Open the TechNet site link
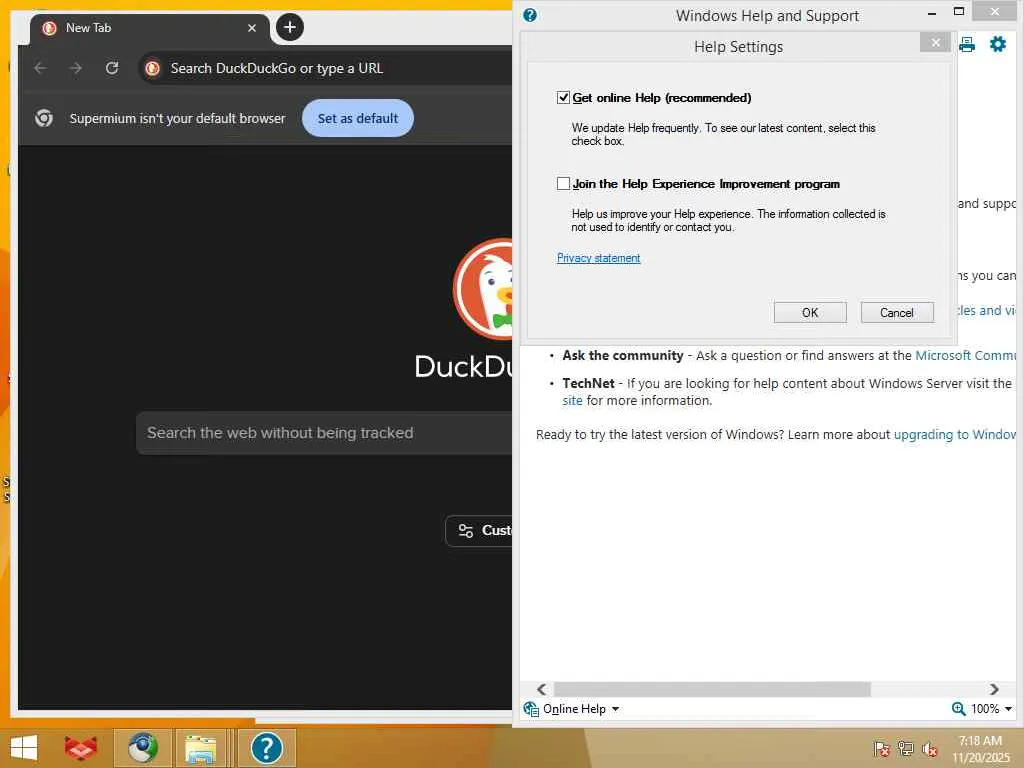Screen dimensions: 1024x768 click(x=572, y=400)
